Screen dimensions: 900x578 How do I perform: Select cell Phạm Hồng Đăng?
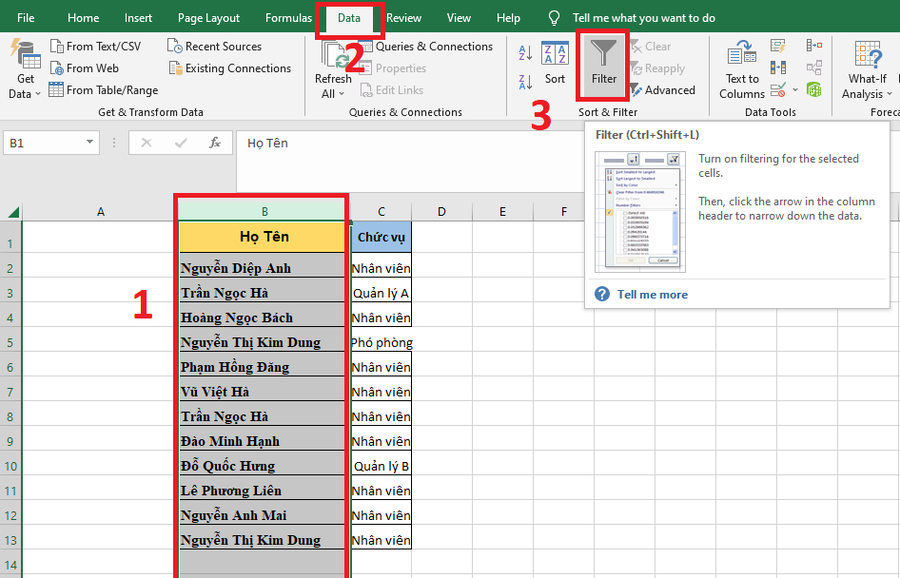tap(262, 366)
